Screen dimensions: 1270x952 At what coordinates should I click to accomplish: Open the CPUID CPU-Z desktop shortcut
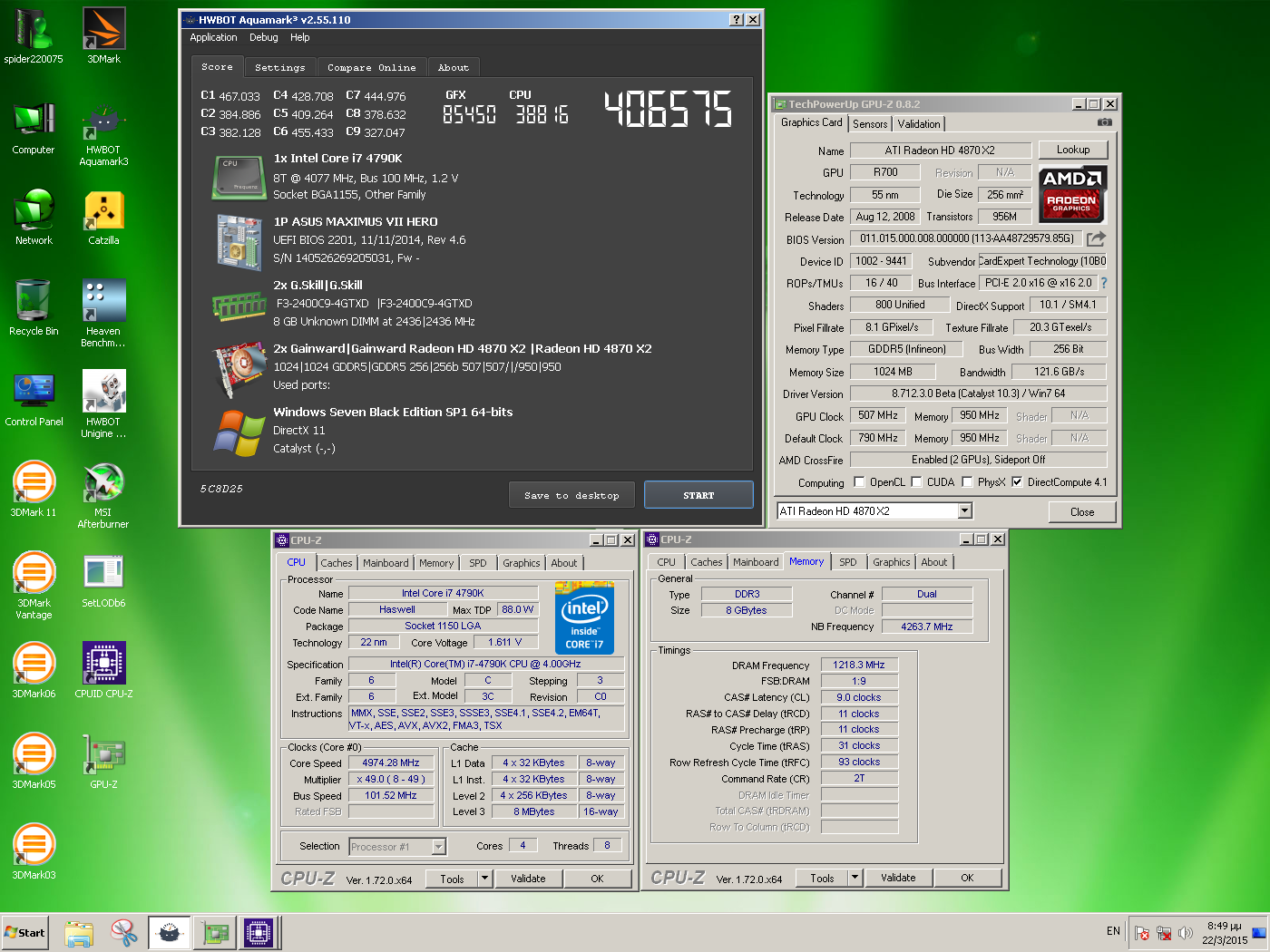(x=103, y=671)
